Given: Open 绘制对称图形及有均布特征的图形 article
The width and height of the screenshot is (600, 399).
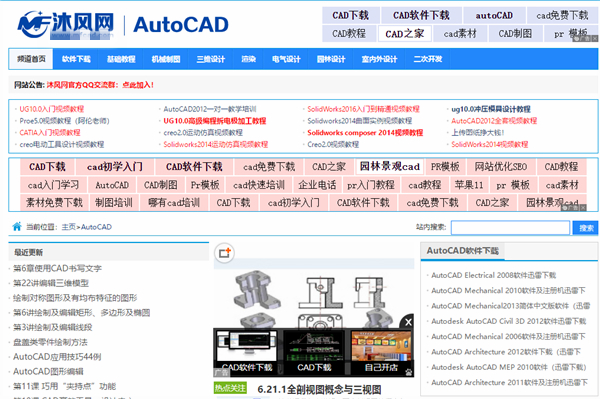Looking at the screenshot, I should 75,298.
